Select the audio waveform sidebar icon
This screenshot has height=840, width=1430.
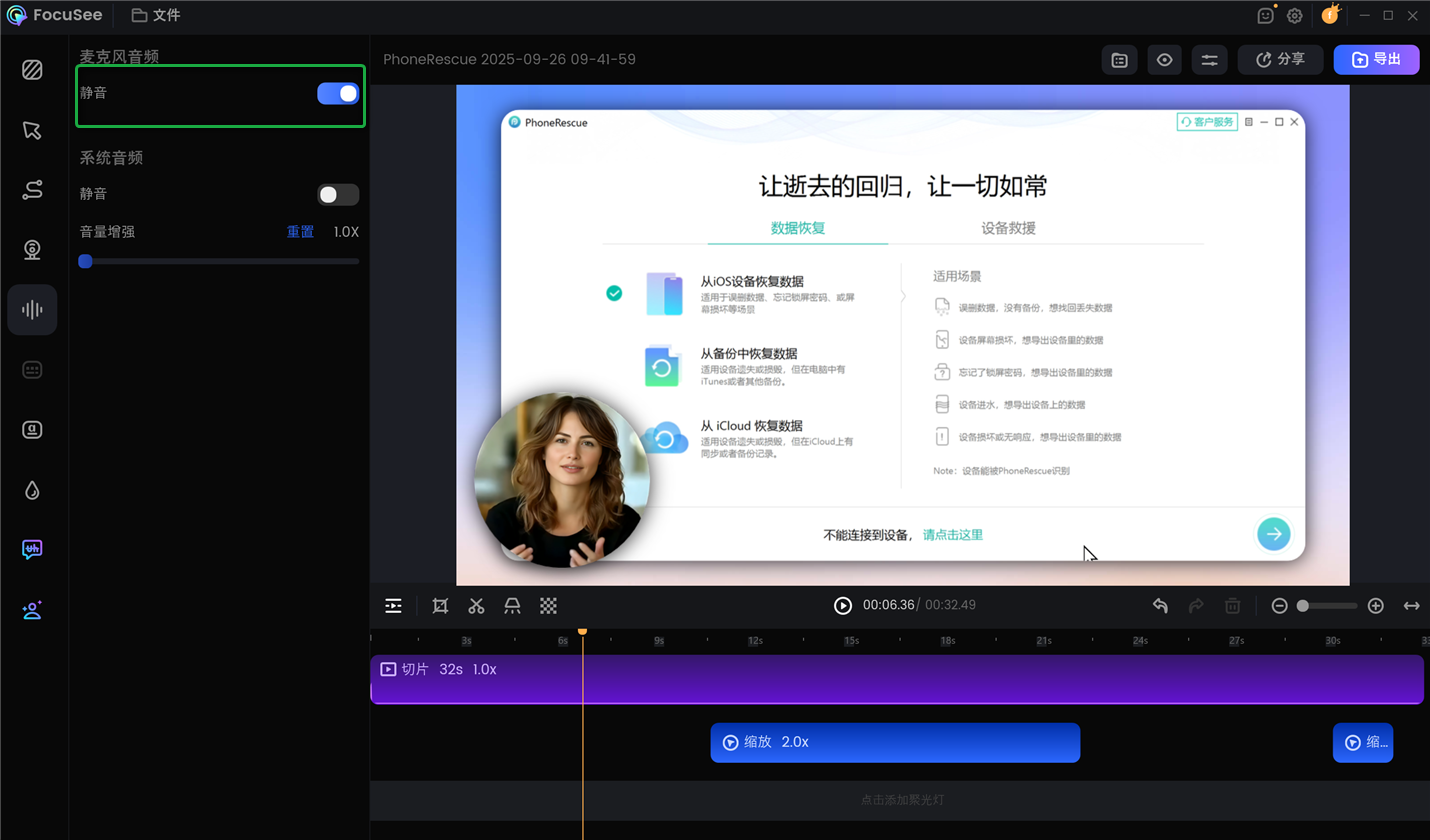(x=32, y=310)
